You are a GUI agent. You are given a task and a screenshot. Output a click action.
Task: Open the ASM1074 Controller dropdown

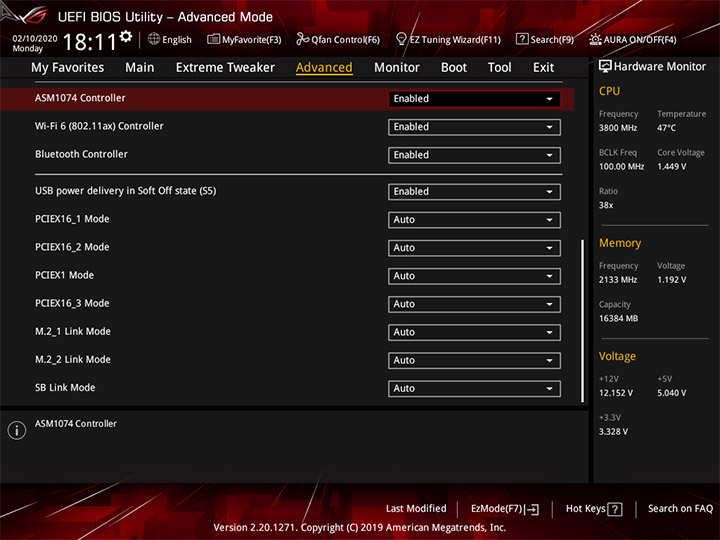(x=474, y=99)
